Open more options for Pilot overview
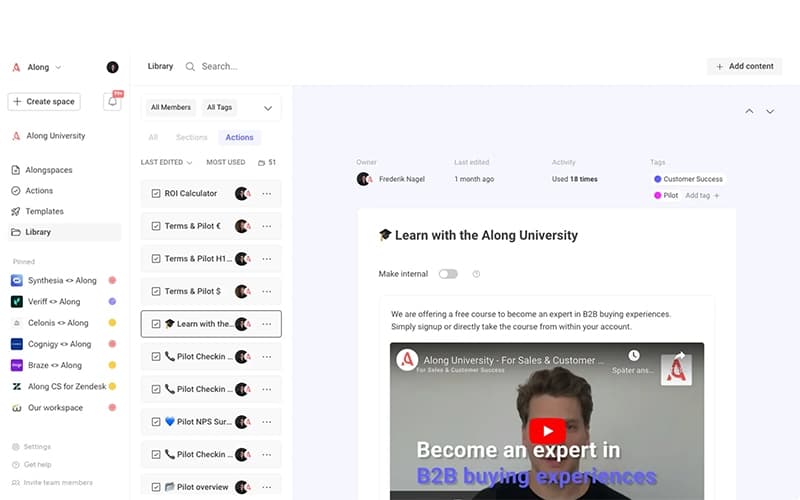Viewport: 800px width, 500px height. pos(266,487)
